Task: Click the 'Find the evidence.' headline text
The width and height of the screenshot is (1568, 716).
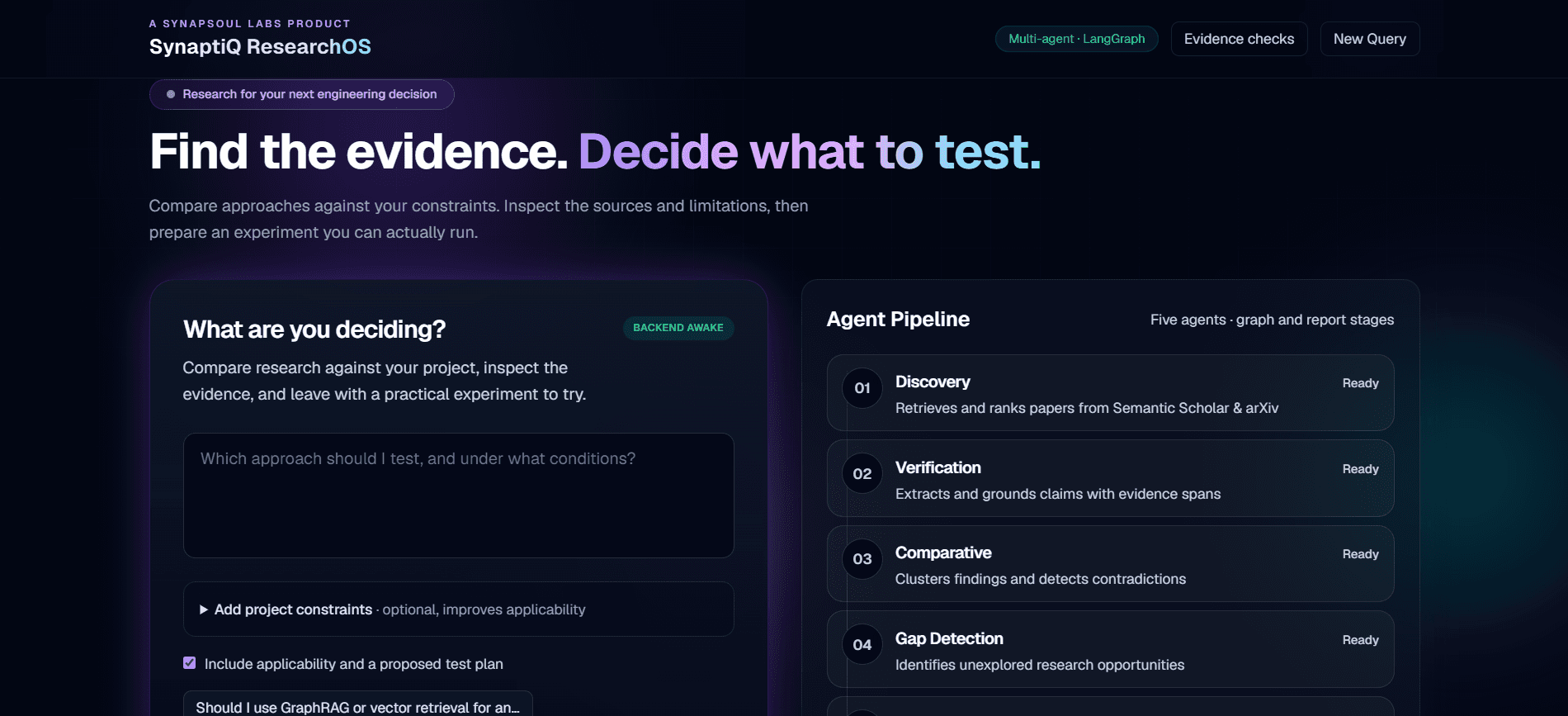Action: [x=359, y=152]
